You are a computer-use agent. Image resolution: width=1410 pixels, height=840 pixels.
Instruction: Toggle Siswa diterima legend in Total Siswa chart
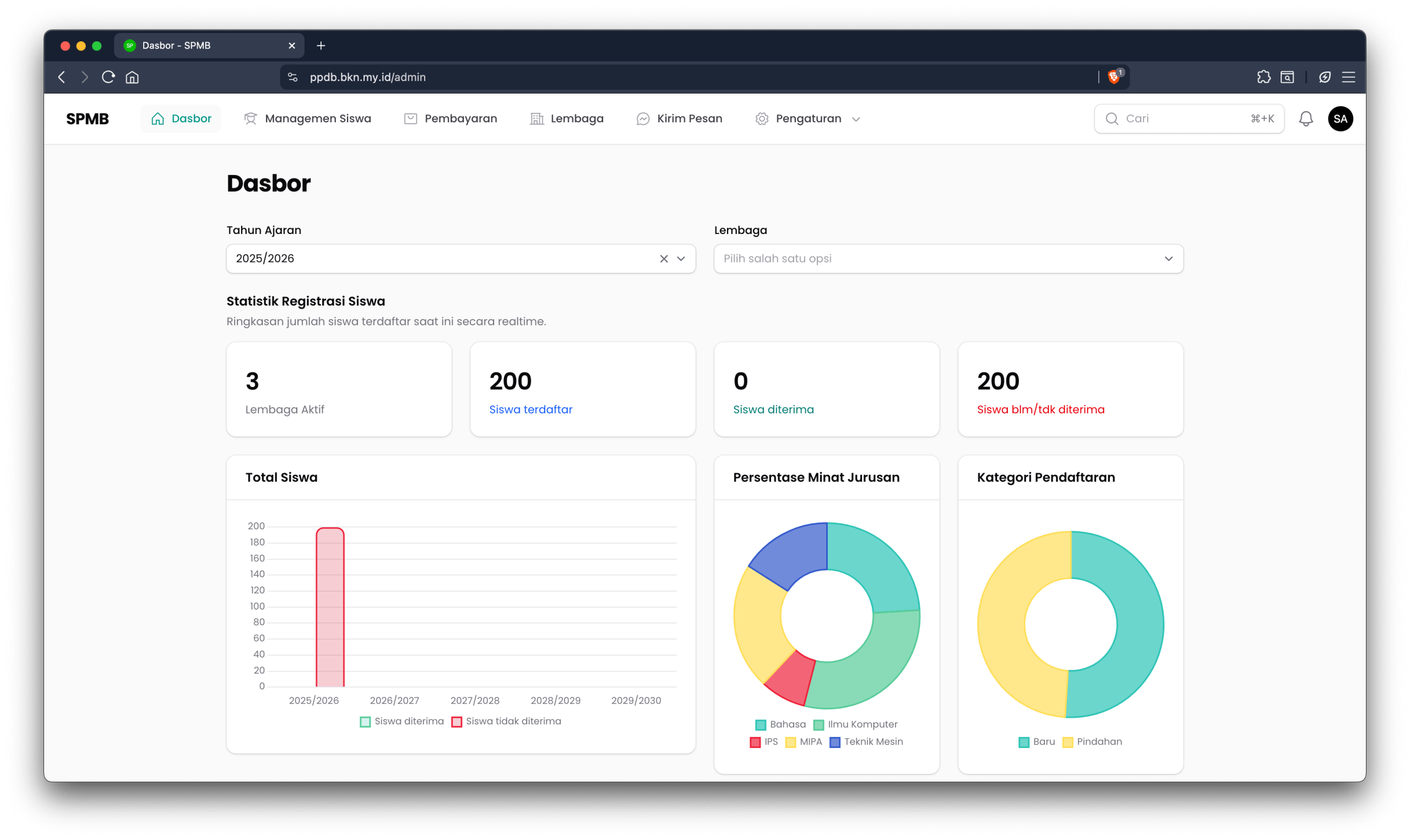(402, 721)
